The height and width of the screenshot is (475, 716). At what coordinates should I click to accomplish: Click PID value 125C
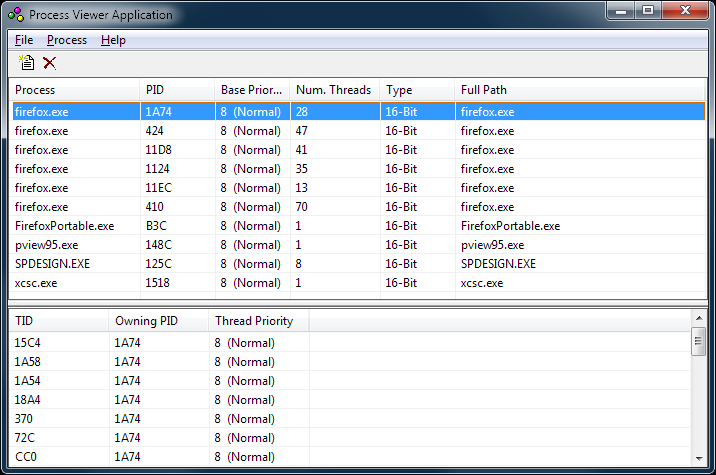[158, 264]
